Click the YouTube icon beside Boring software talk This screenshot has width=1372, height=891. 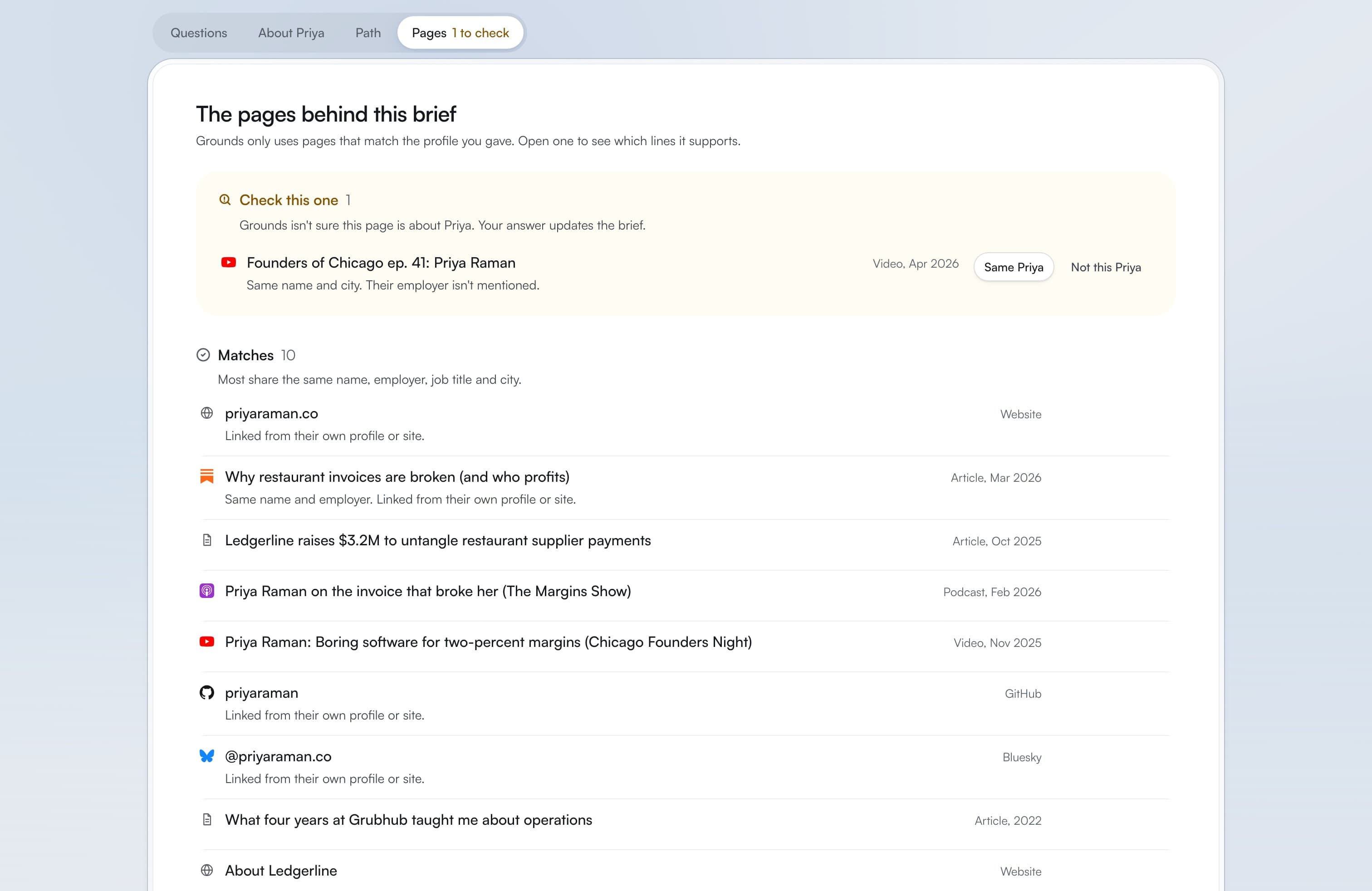[206, 641]
